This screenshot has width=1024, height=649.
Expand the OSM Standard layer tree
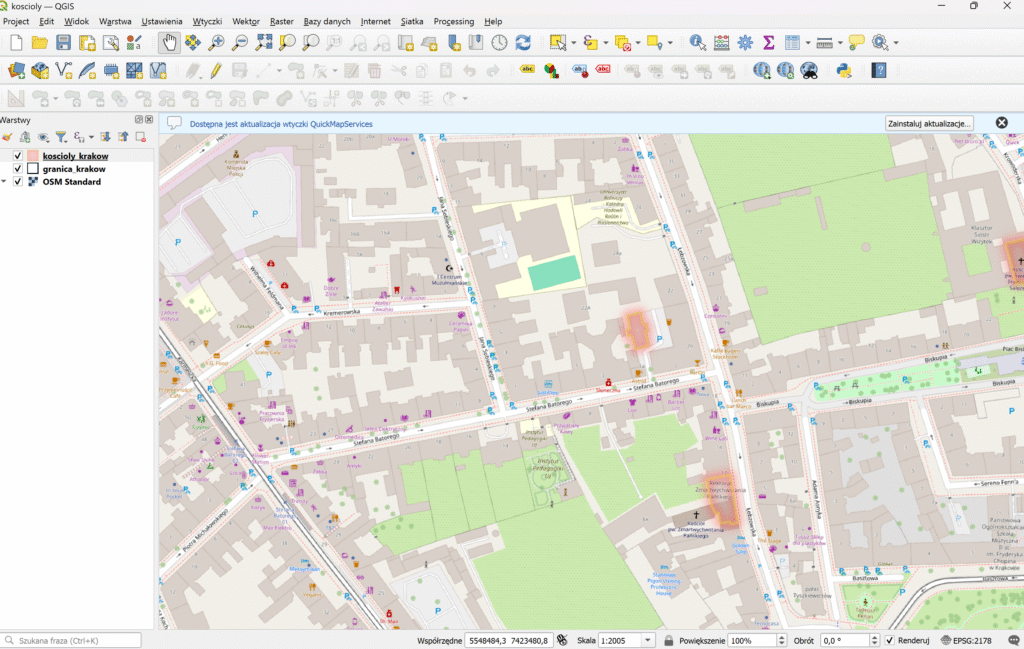click(5, 182)
